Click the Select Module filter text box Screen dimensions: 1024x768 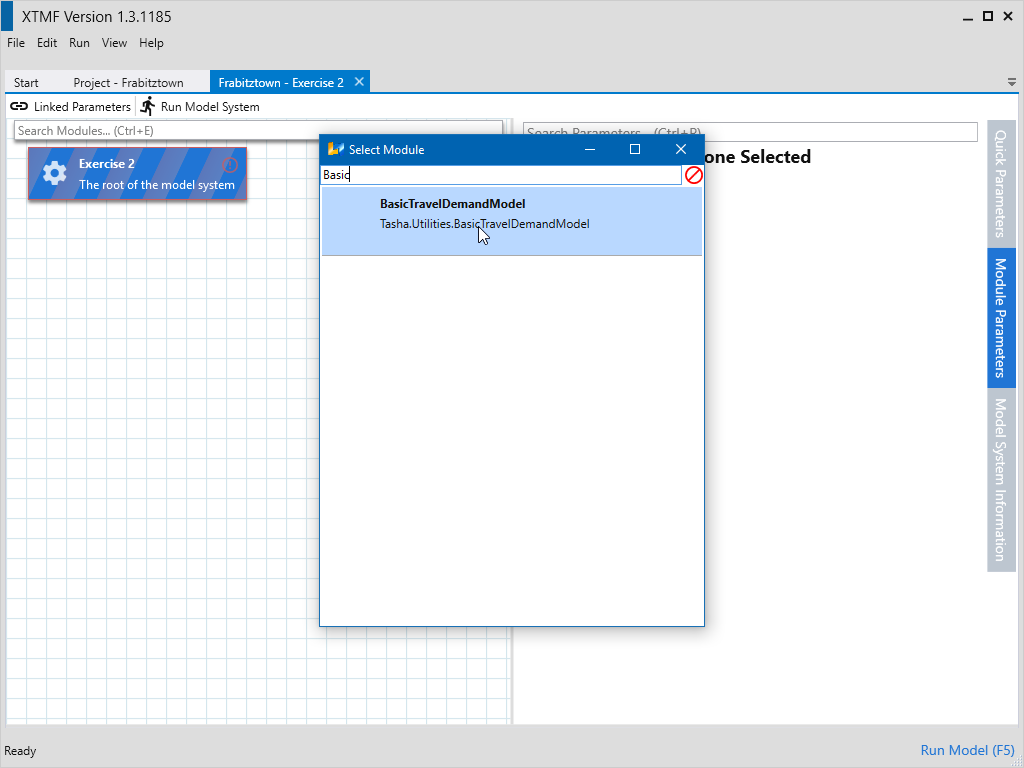500,175
